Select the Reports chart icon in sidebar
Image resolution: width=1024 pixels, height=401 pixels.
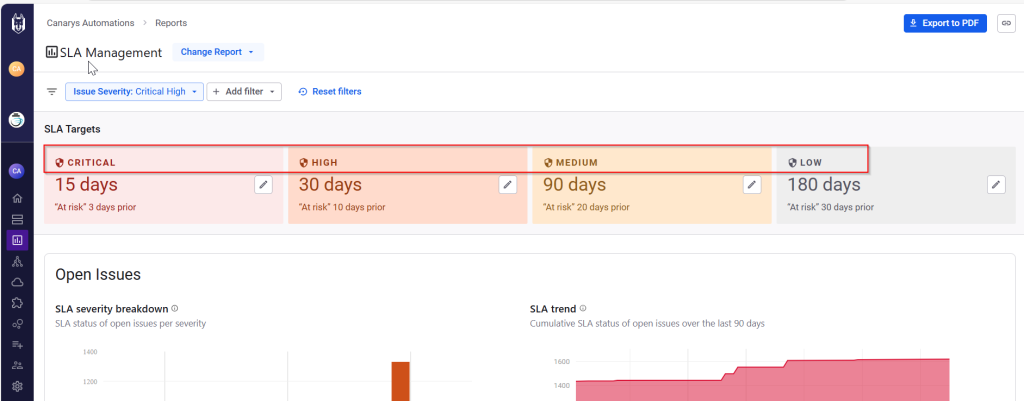17,240
